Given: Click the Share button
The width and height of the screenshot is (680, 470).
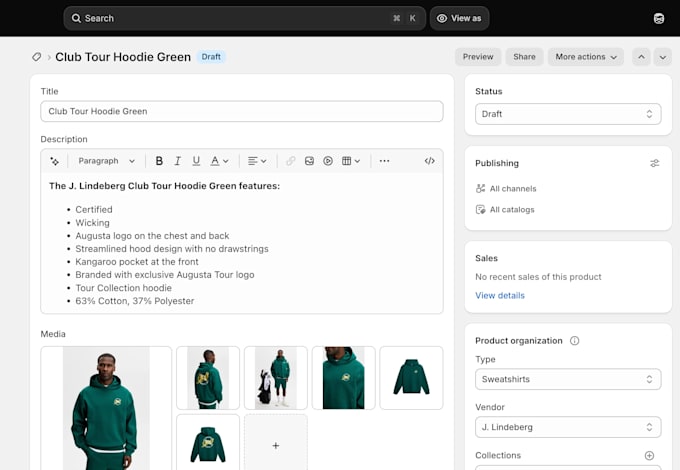Looking at the screenshot, I should (524, 57).
